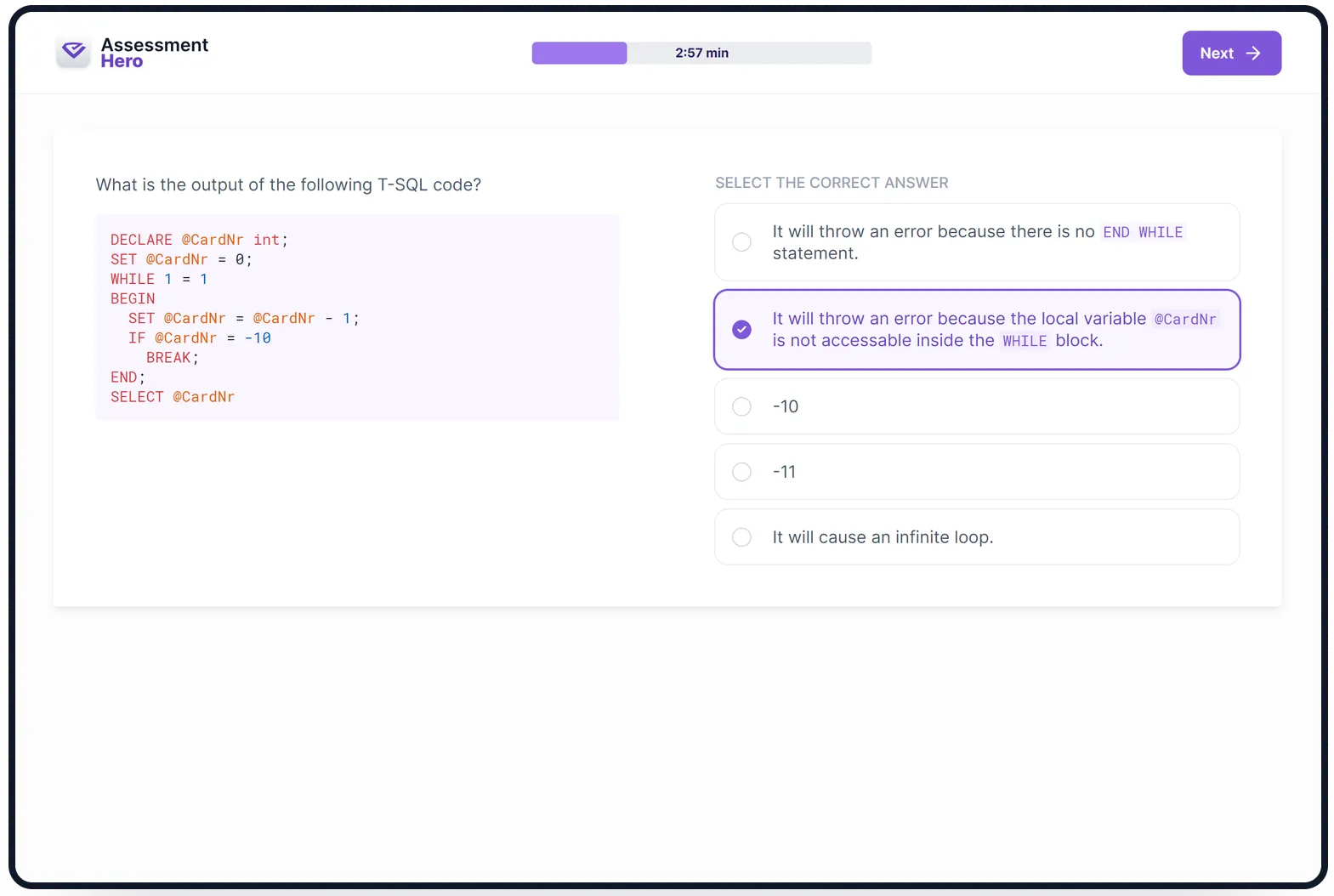Click the END; code line
This screenshot has width=1334, height=896.
(x=128, y=377)
